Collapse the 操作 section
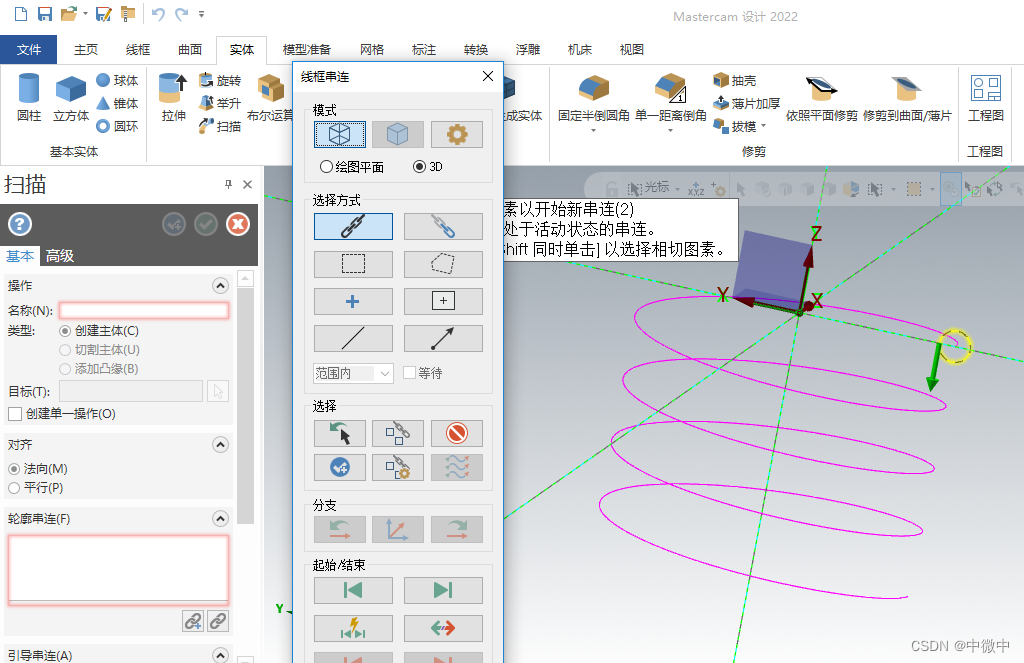 click(x=221, y=286)
